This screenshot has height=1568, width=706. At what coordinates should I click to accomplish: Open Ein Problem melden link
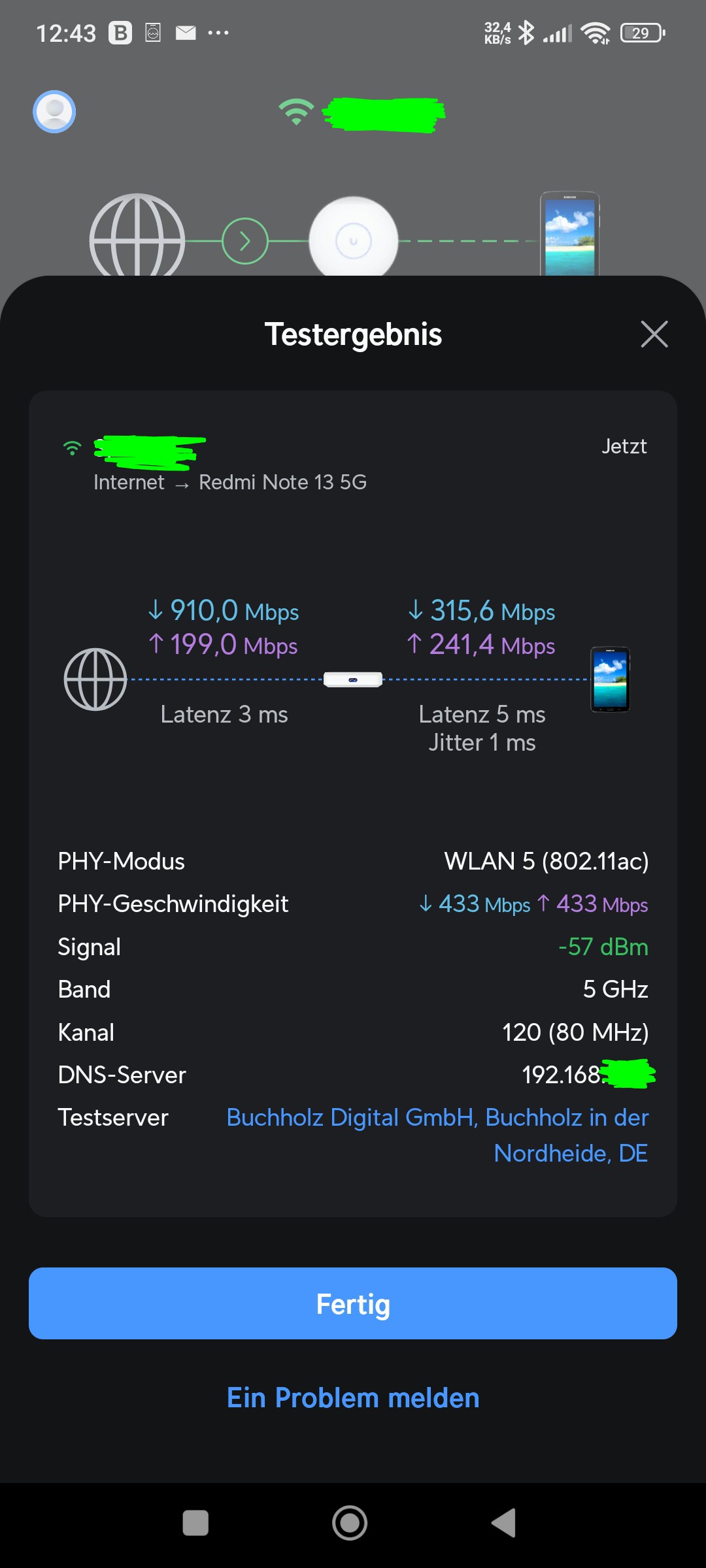click(353, 1398)
